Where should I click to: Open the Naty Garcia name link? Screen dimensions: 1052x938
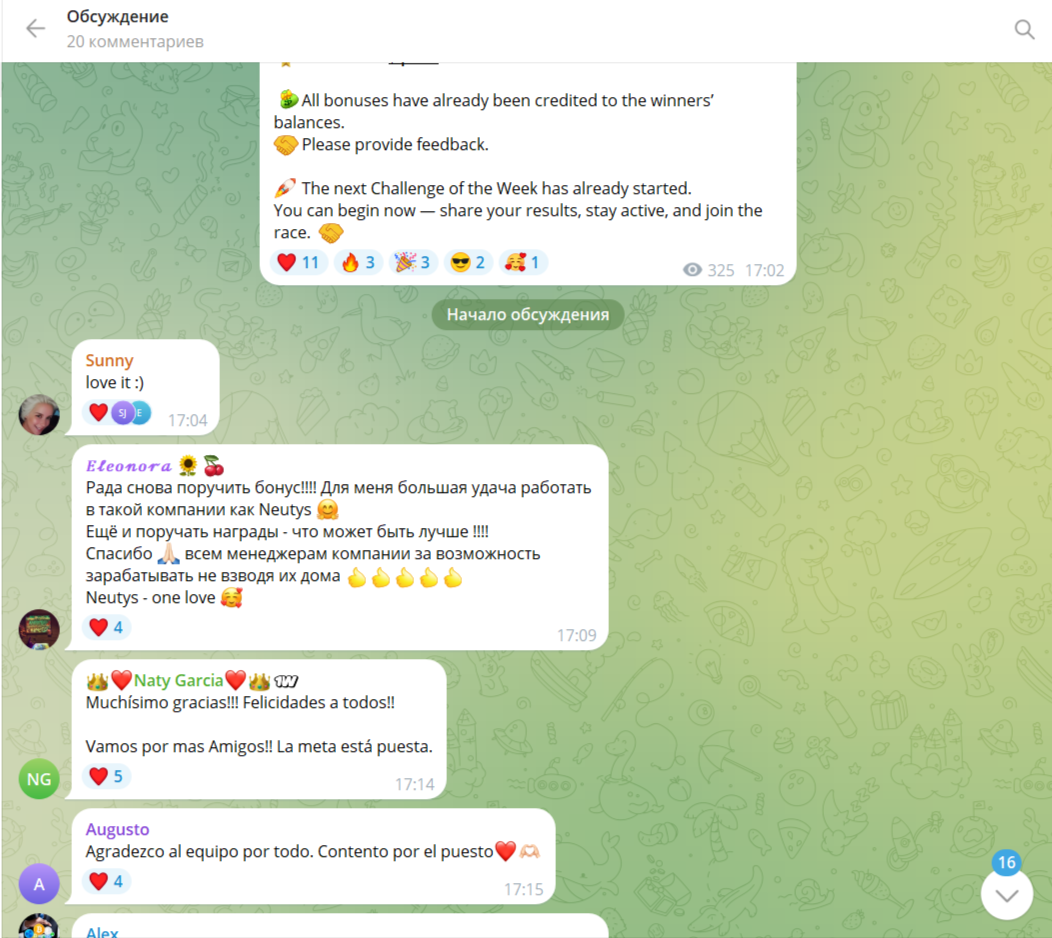click(178, 680)
